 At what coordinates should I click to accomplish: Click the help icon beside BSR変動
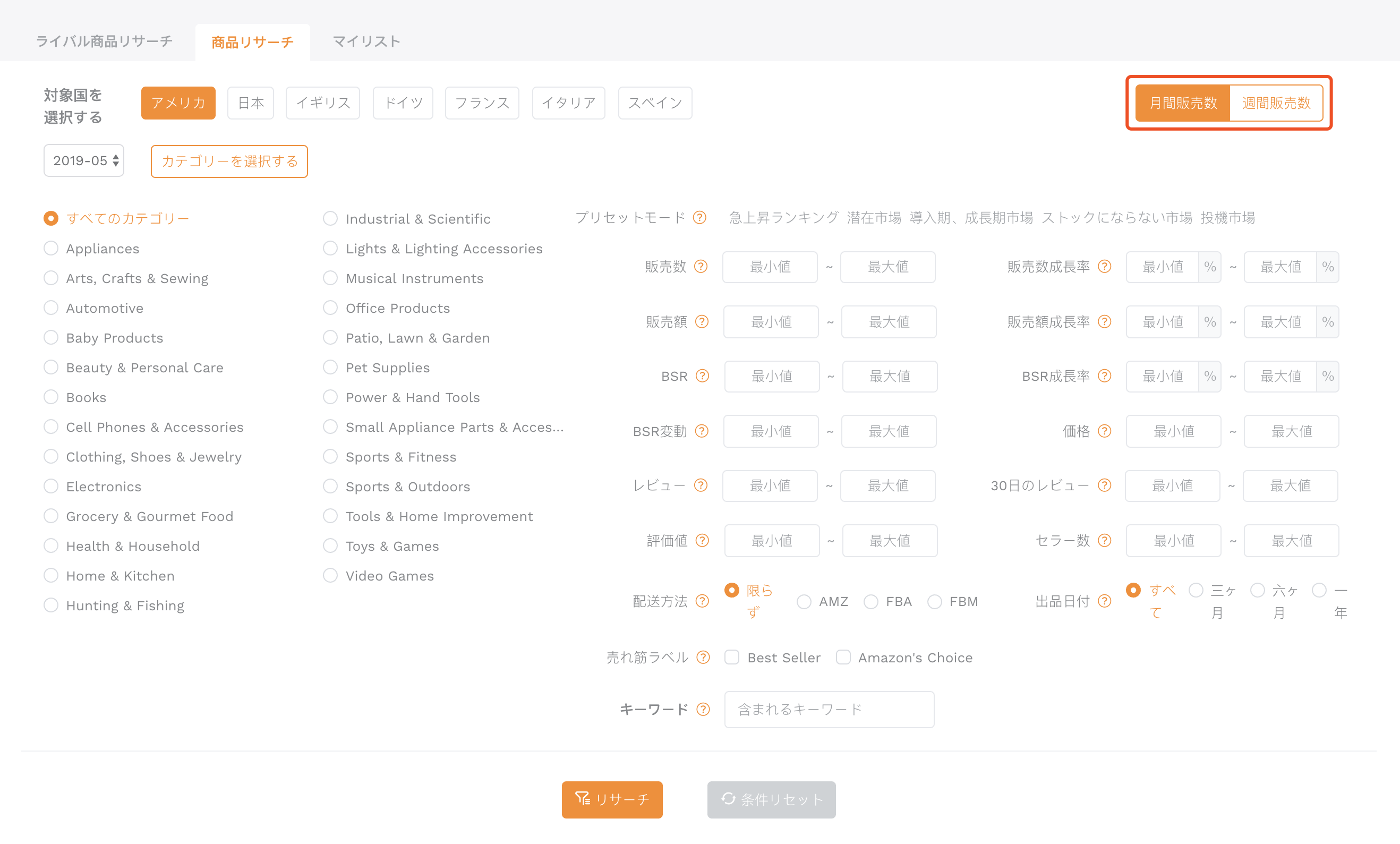(702, 431)
